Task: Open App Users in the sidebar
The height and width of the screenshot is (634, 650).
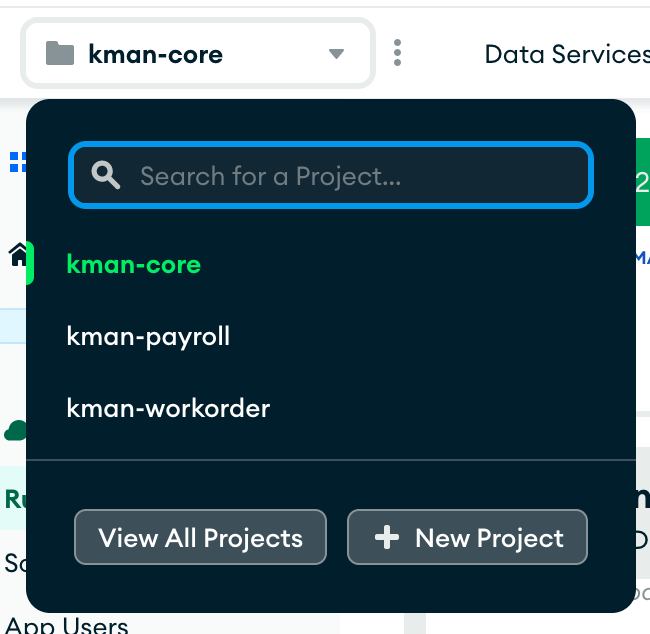Action: (x=66, y=625)
